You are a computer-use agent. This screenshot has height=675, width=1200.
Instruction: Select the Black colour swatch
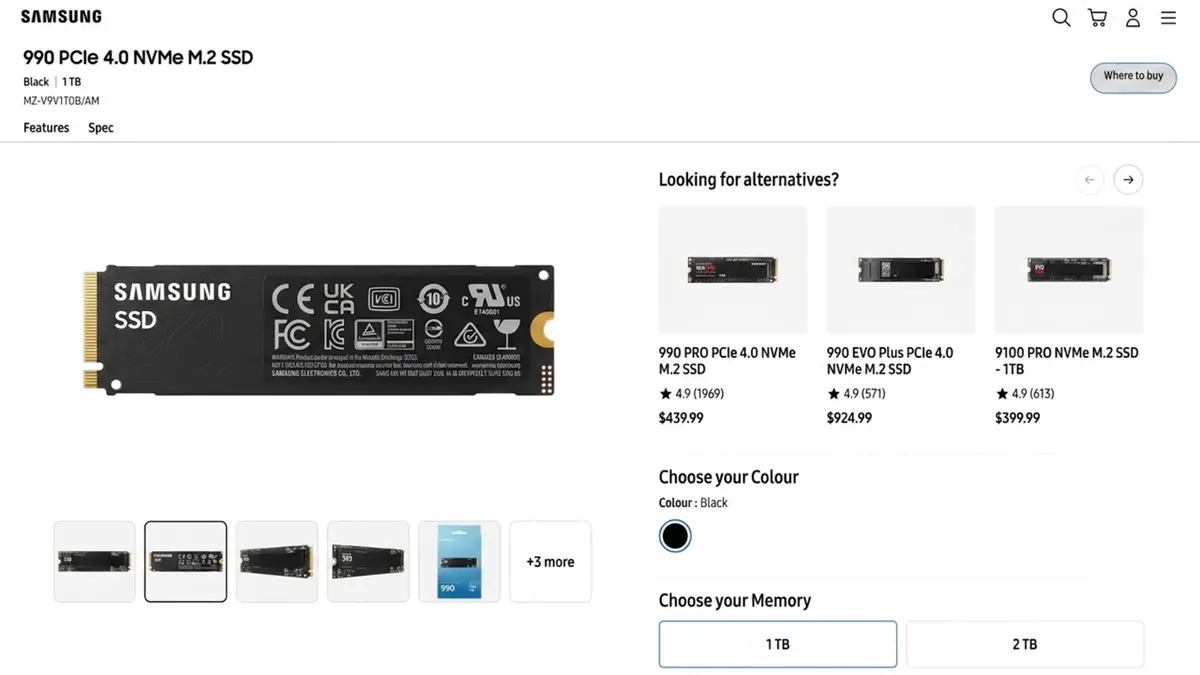point(675,536)
